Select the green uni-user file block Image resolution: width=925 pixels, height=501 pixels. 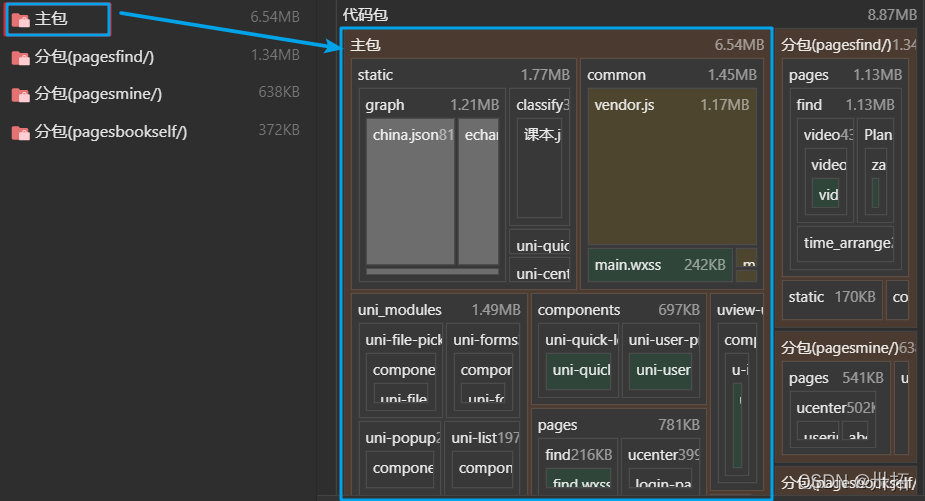coord(660,371)
